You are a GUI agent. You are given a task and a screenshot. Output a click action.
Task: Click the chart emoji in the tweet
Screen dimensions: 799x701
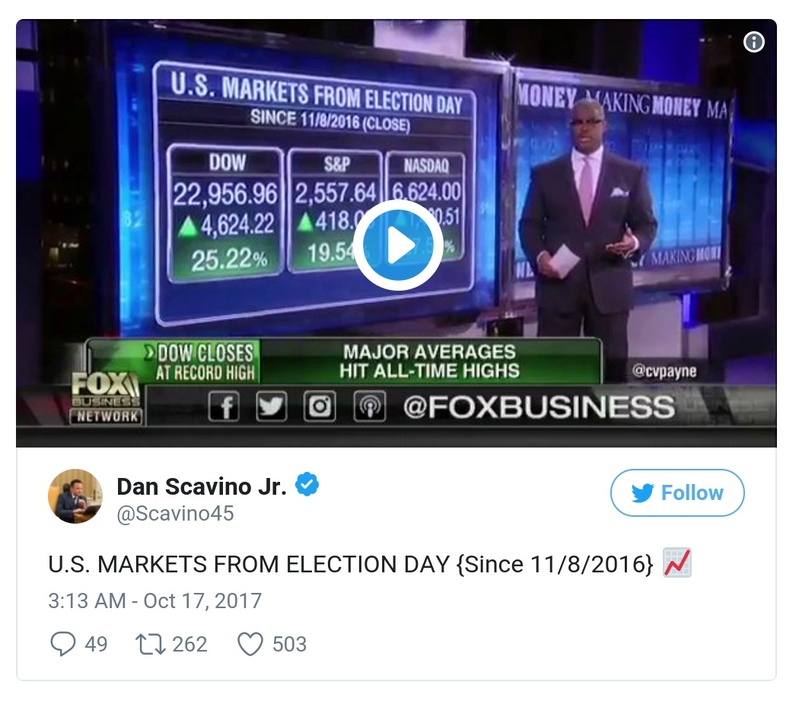point(677,563)
